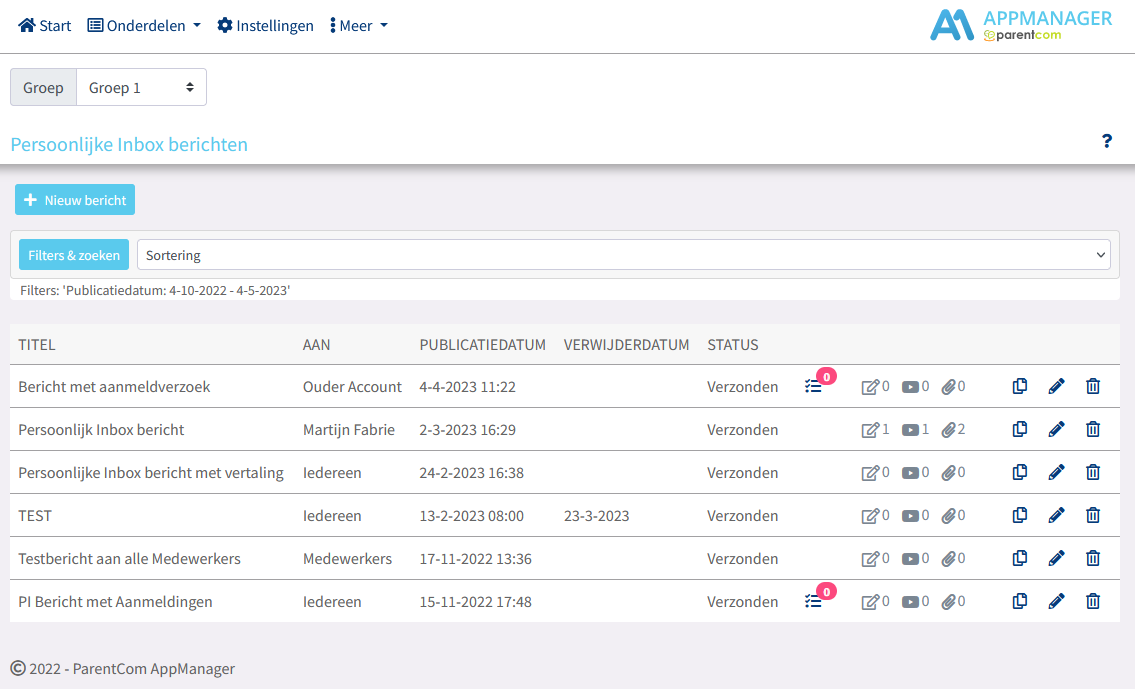Delete the TEST message
This screenshot has width=1135, height=689.
tap(1093, 515)
